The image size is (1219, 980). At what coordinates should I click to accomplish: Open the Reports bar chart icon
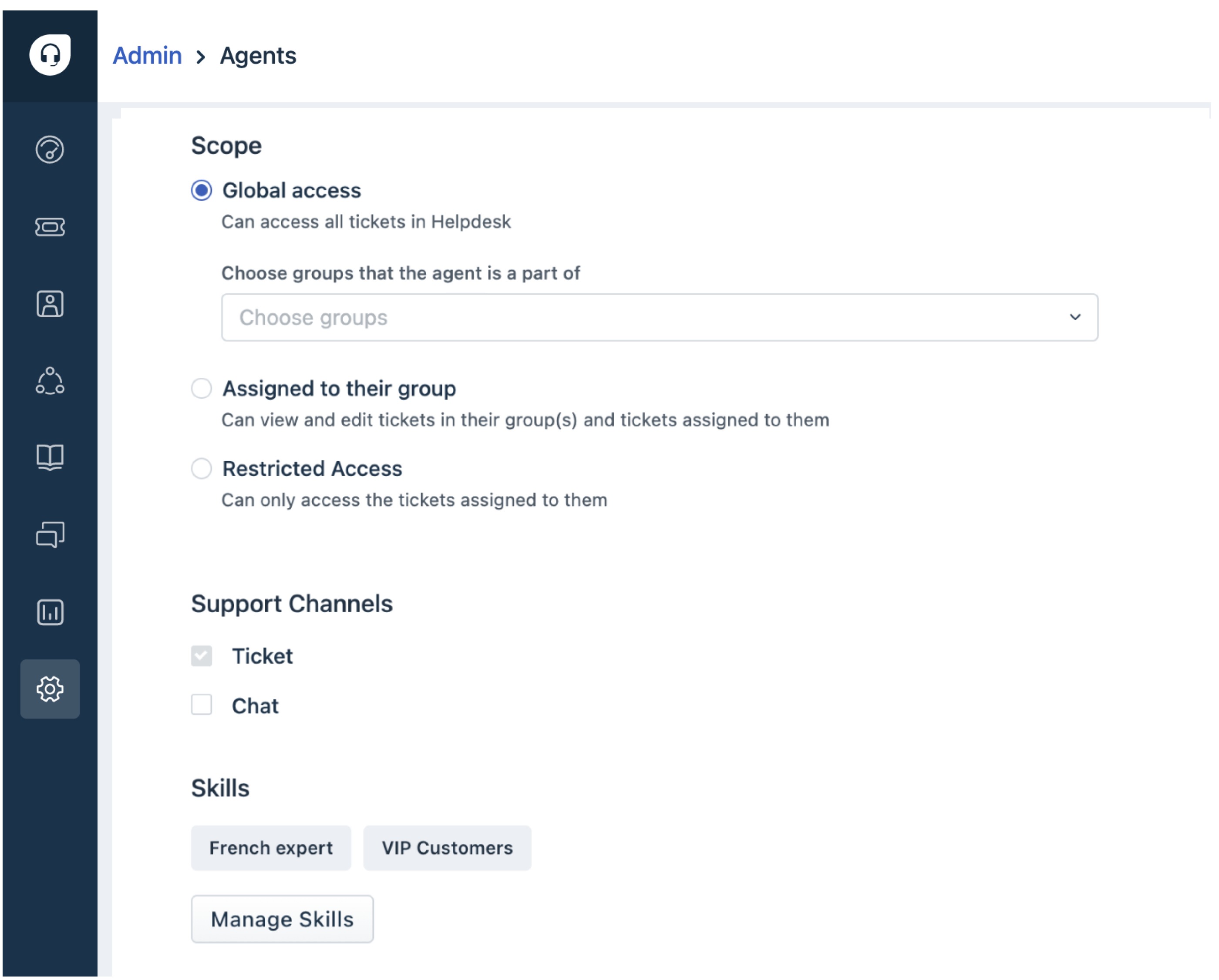pos(50,613)
